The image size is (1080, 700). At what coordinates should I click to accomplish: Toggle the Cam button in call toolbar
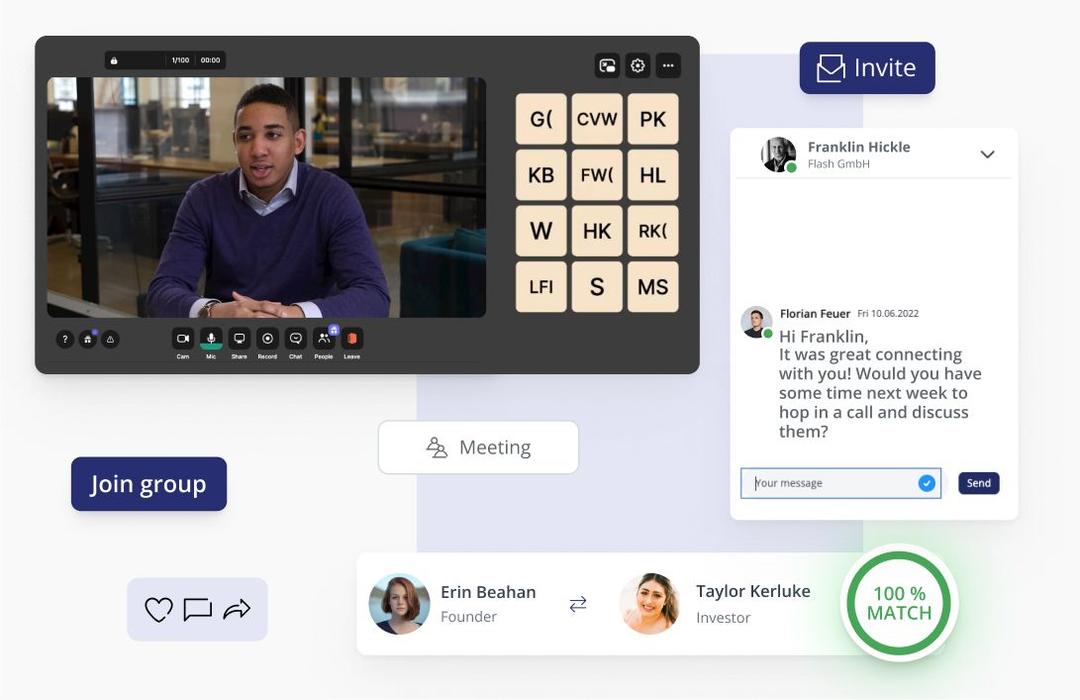click(183, 339)
